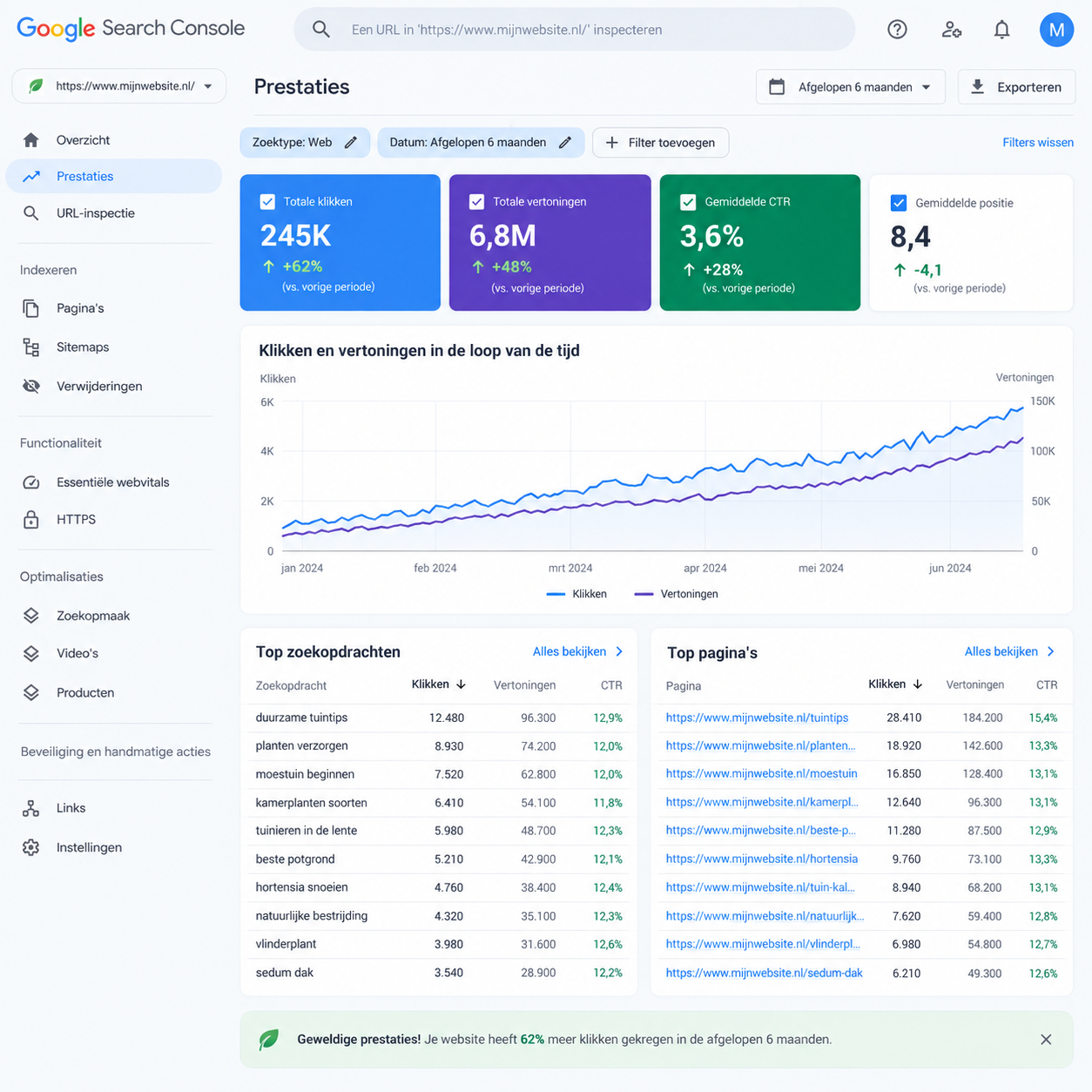Click the Sitemaps tree icon
The width and height of the screenshot is (1092, 1092).
31,347
